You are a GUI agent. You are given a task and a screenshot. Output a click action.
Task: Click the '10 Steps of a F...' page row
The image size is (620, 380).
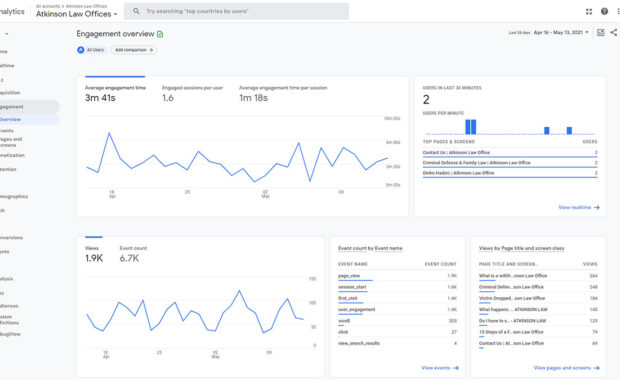click(538, 332)
